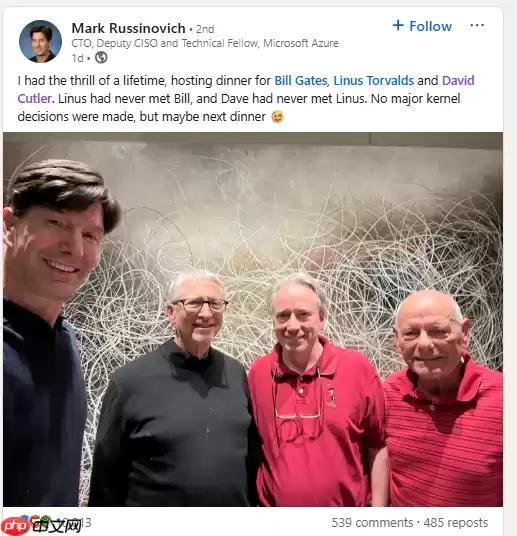Click the 2nd connection degree label
This screenshot has height=536, width=517.
[205, 29]
